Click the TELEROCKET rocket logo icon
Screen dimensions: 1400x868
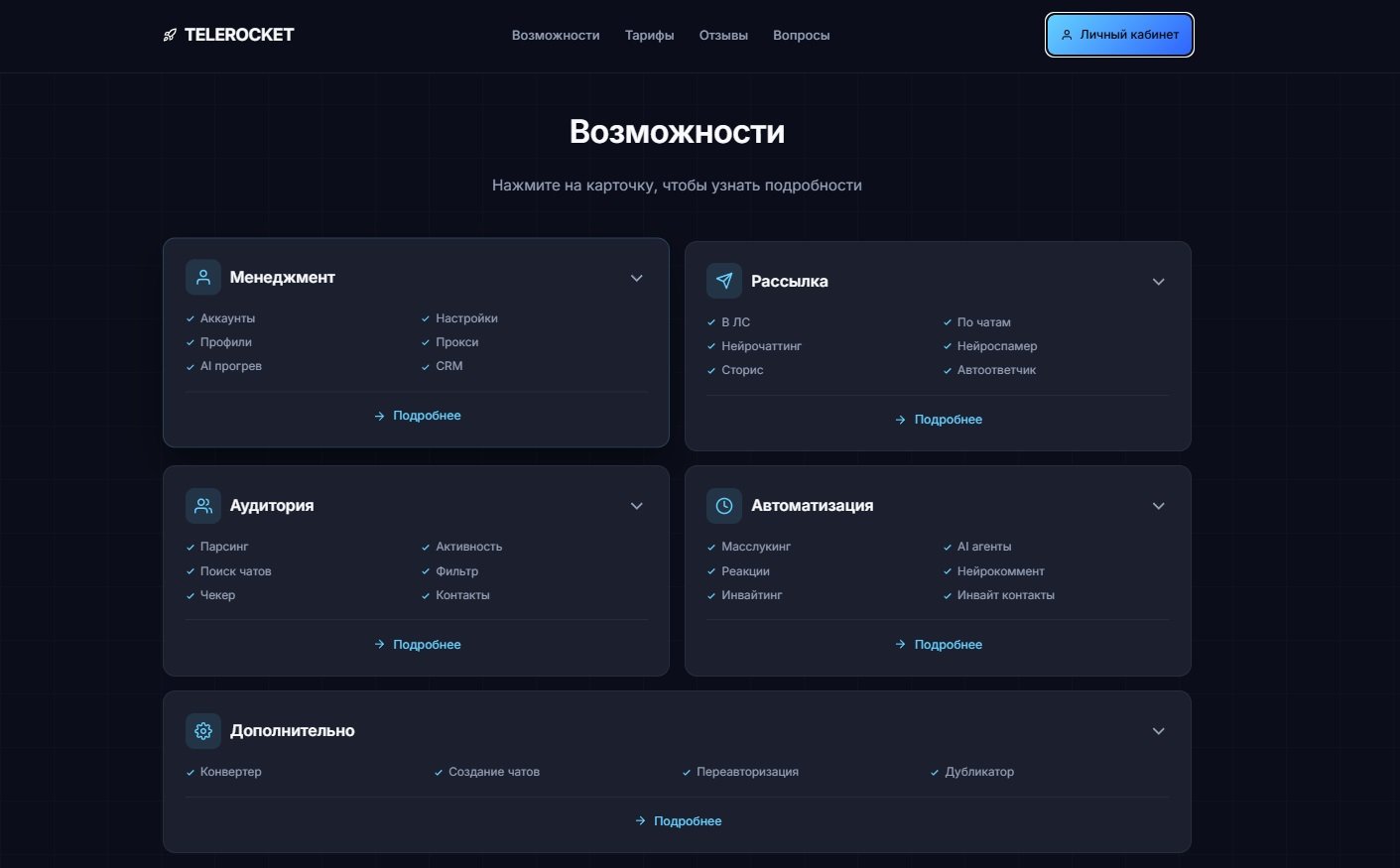170,35
